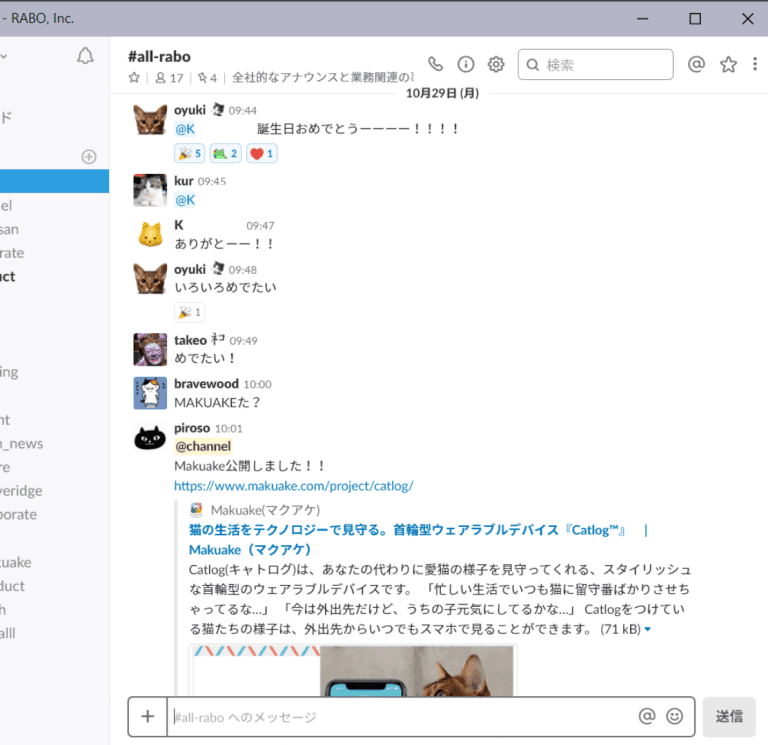Open channel settings gear icon

496,64
